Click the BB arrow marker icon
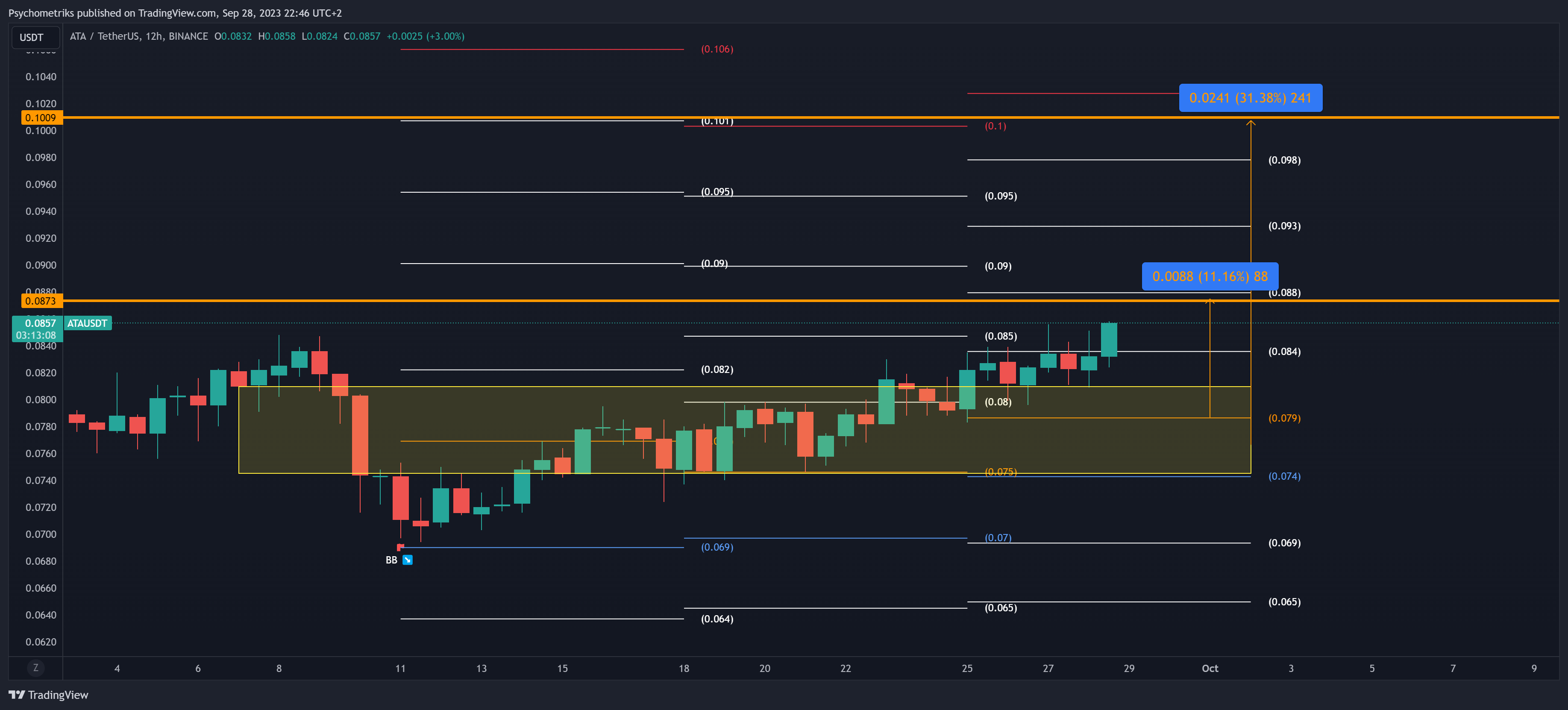1568x710 pixels. [x=408, y=560]
